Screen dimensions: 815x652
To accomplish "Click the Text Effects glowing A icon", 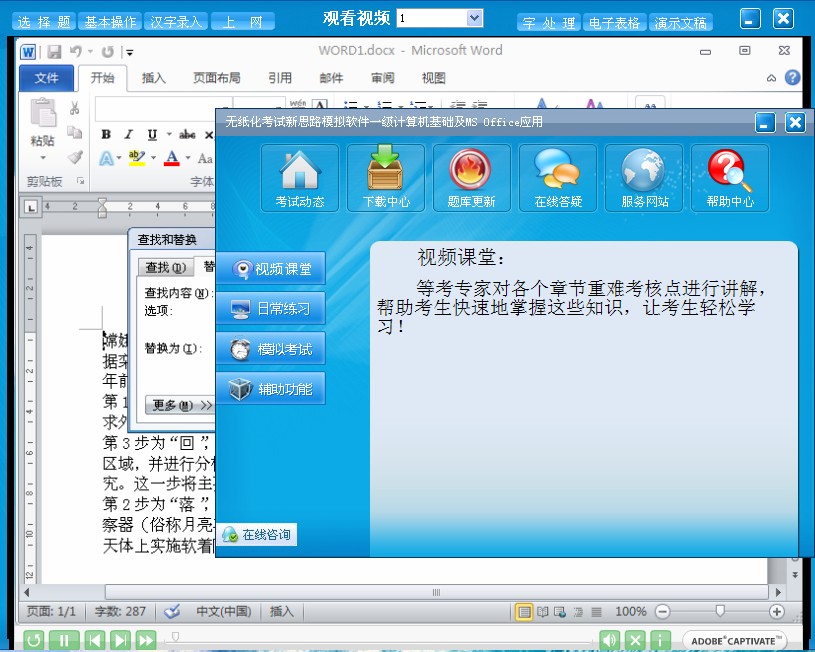I will [x=106, y=158].
